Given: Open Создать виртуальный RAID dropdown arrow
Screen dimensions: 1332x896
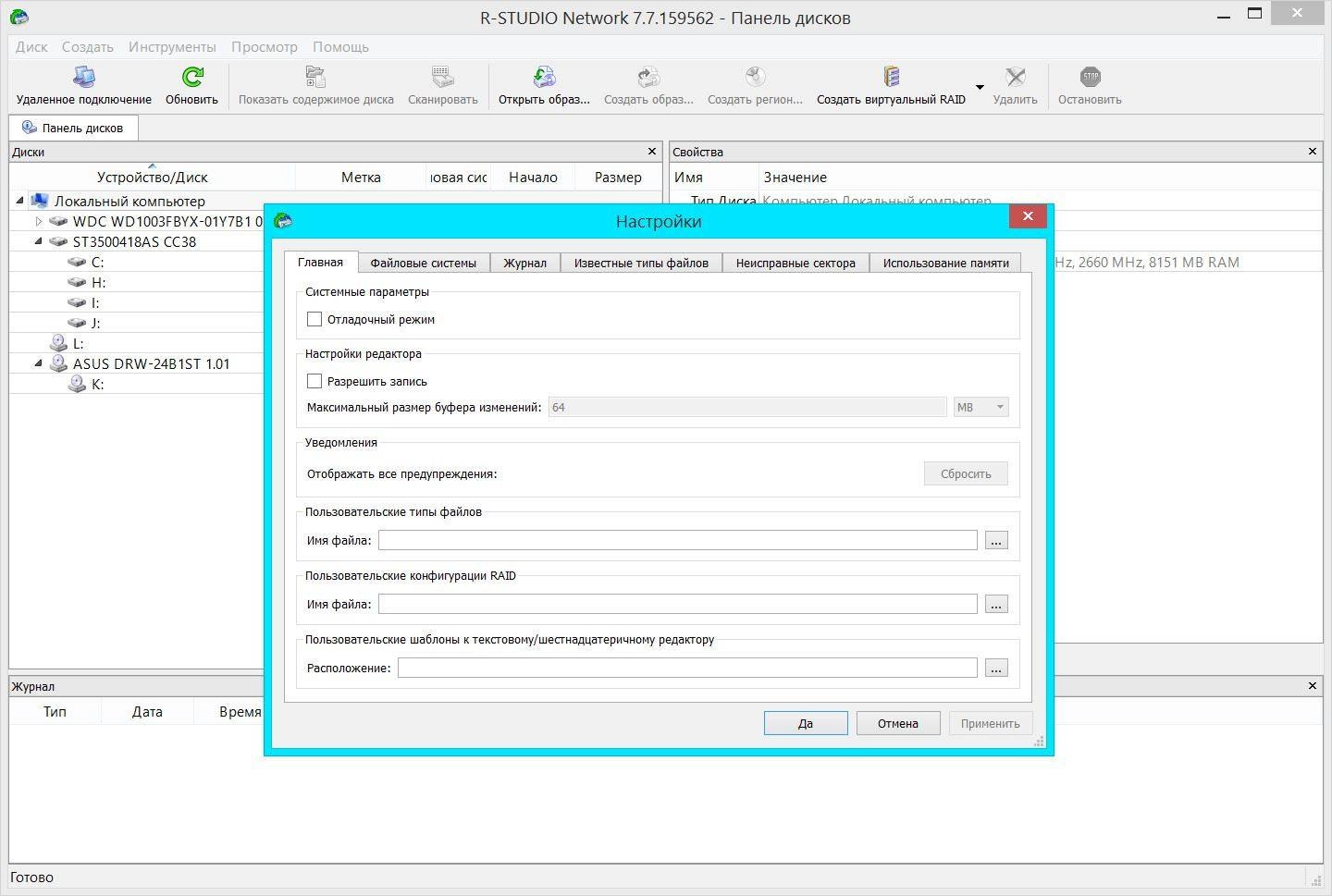Looking at the screenshot, I should pos(980,88).
